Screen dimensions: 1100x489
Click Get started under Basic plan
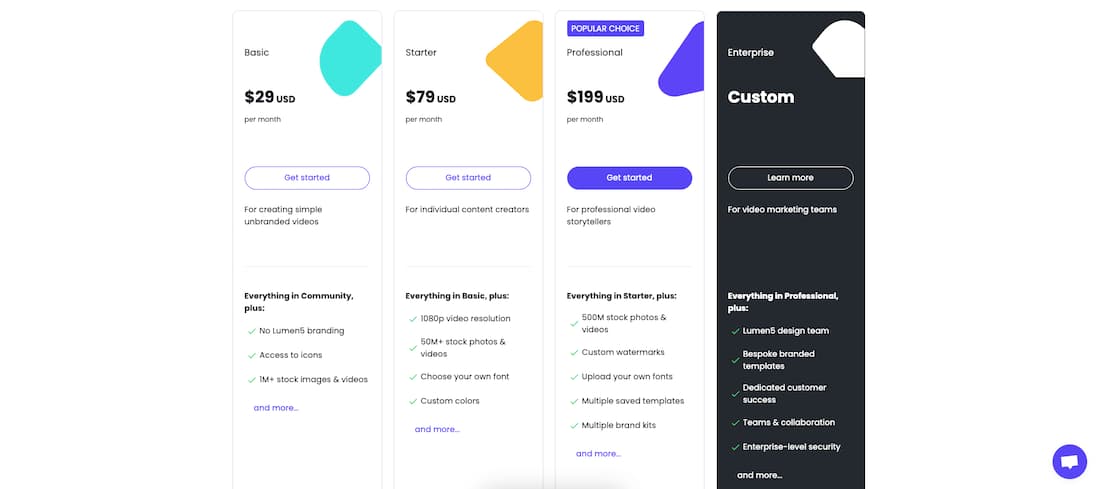(x=307, y=178)
